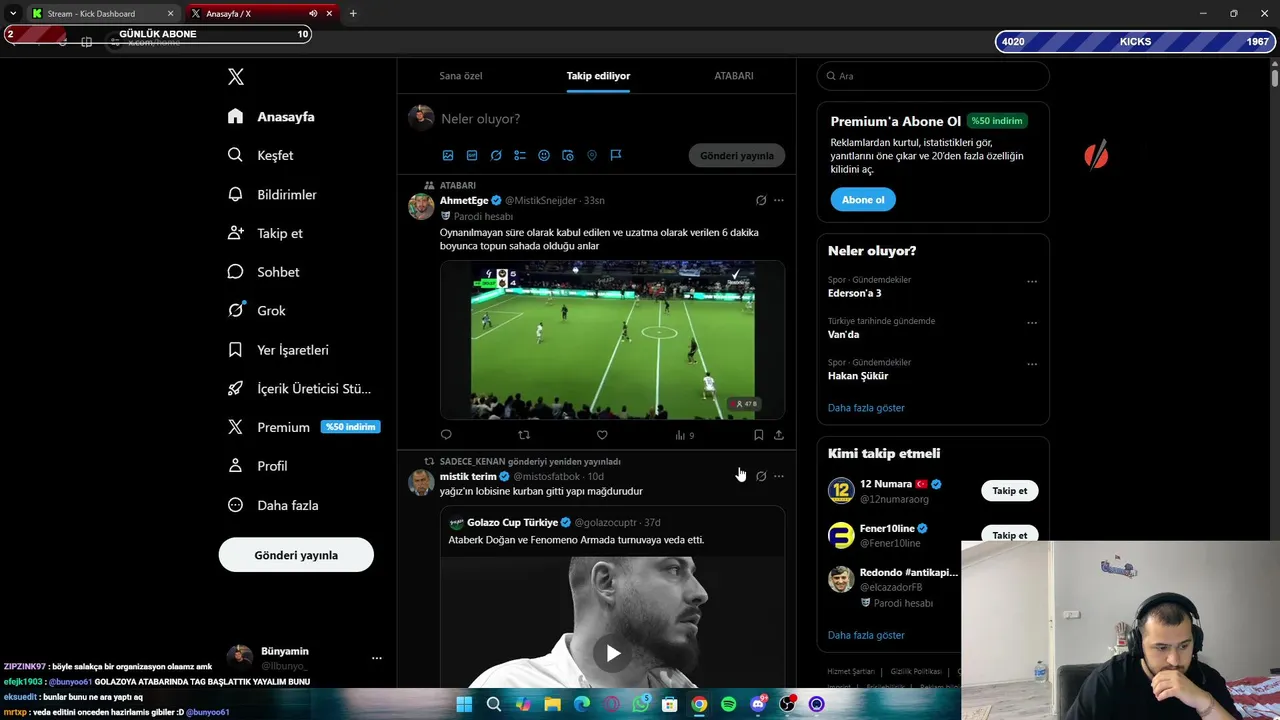Click the X logo in the sidebar
The image size is (1280, 720).
click(236, 77)
